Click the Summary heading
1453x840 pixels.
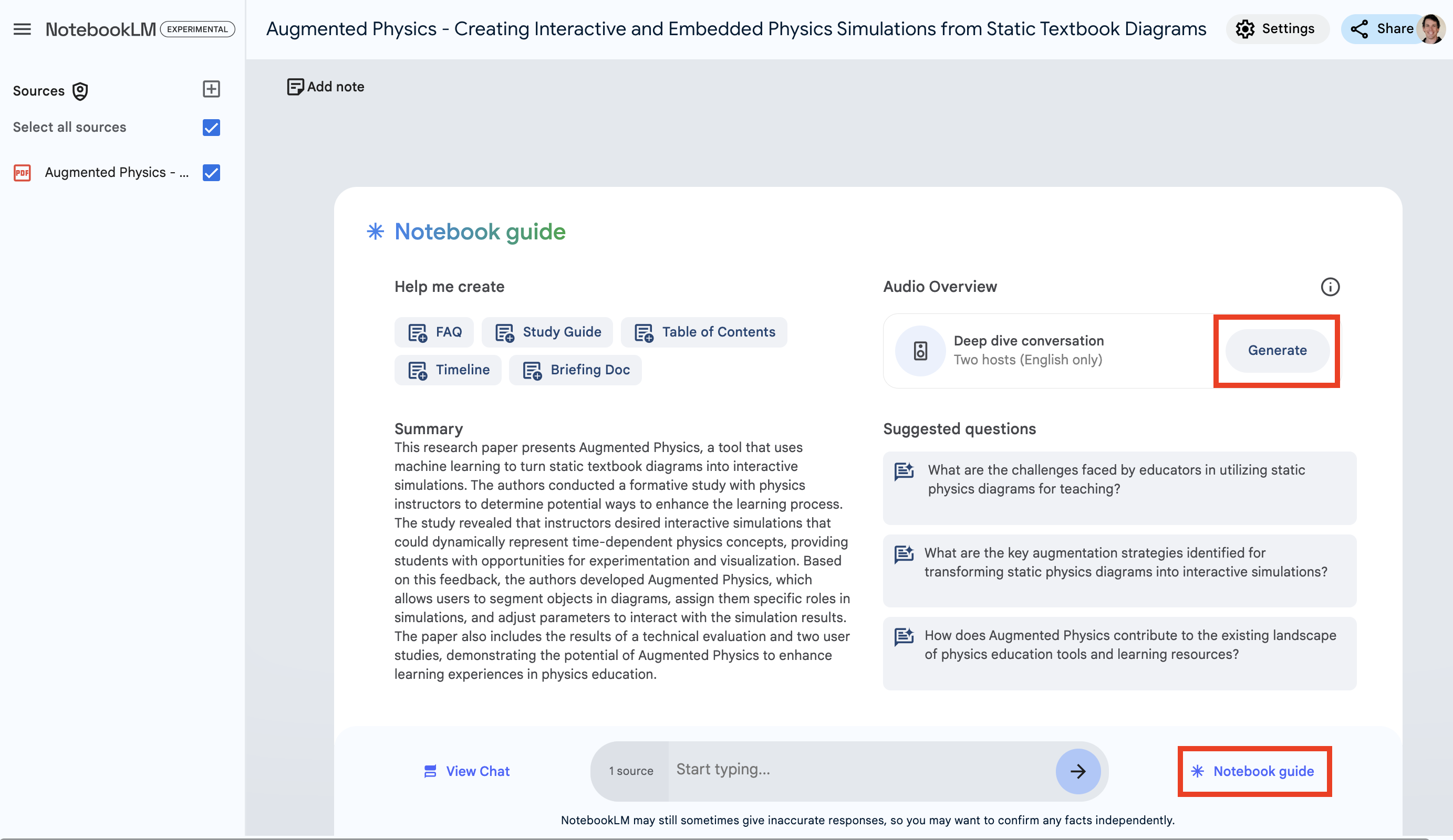coord(429,428)
